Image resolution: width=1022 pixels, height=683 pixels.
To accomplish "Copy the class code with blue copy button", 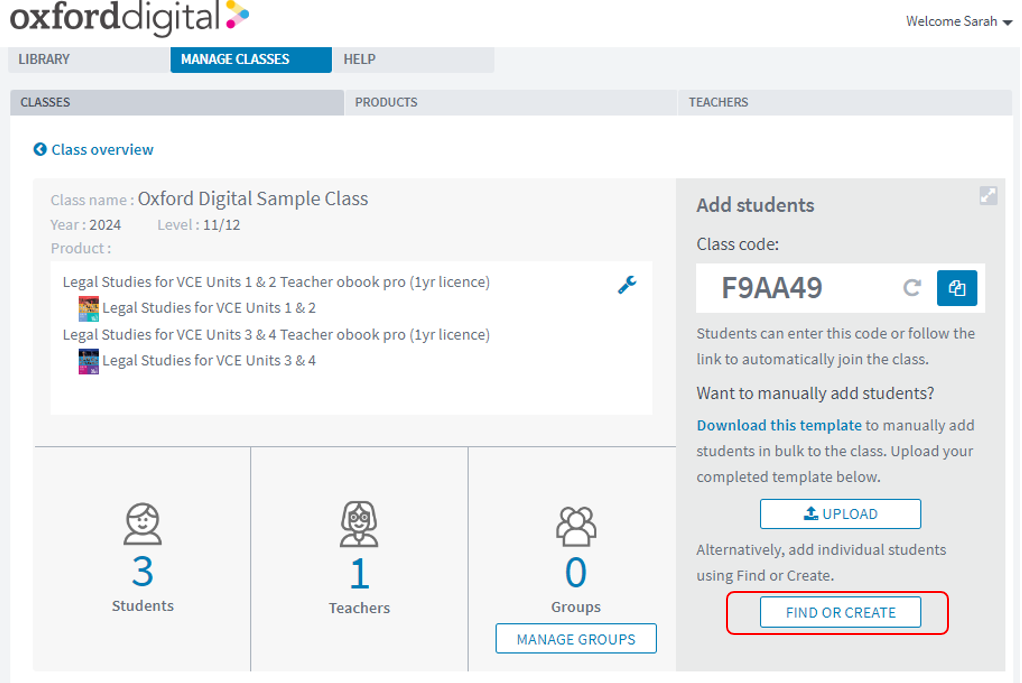I will (957, 288).
